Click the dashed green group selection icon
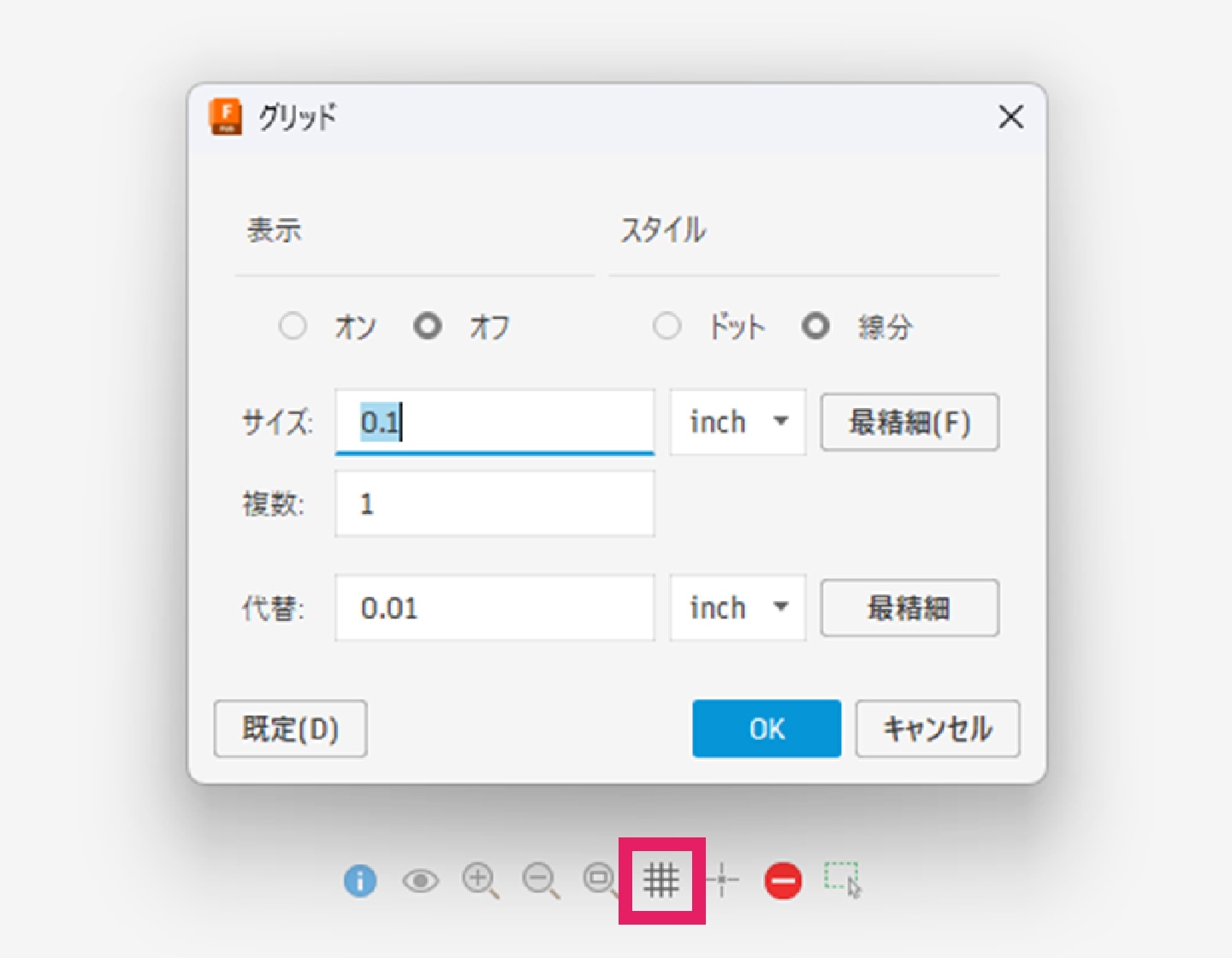 click(x=843, y=879)
